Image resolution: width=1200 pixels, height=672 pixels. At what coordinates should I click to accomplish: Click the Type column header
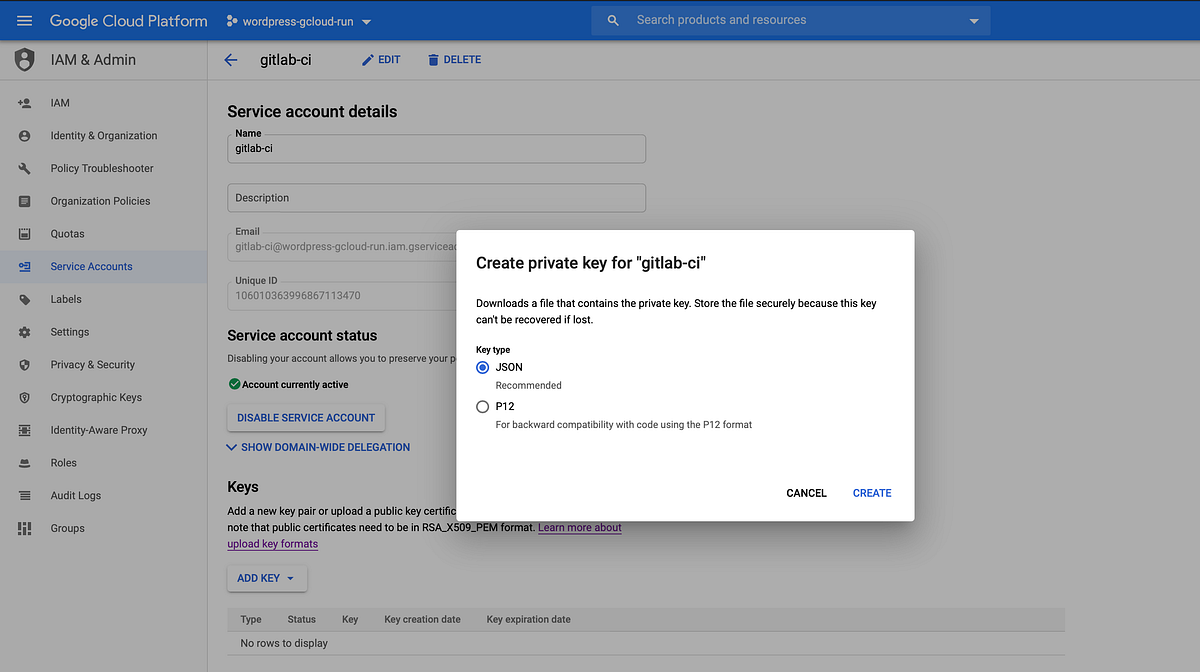pyautogui.click(x=251, y=620)
